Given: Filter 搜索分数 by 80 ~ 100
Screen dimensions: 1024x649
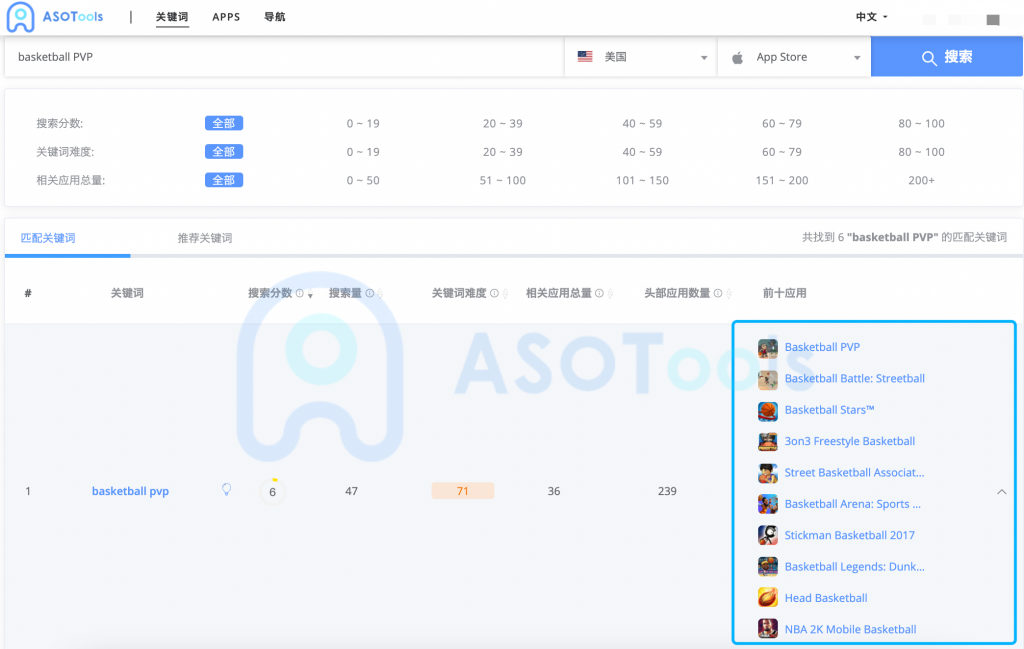Looking at the screenshot, I should [921, 123].
